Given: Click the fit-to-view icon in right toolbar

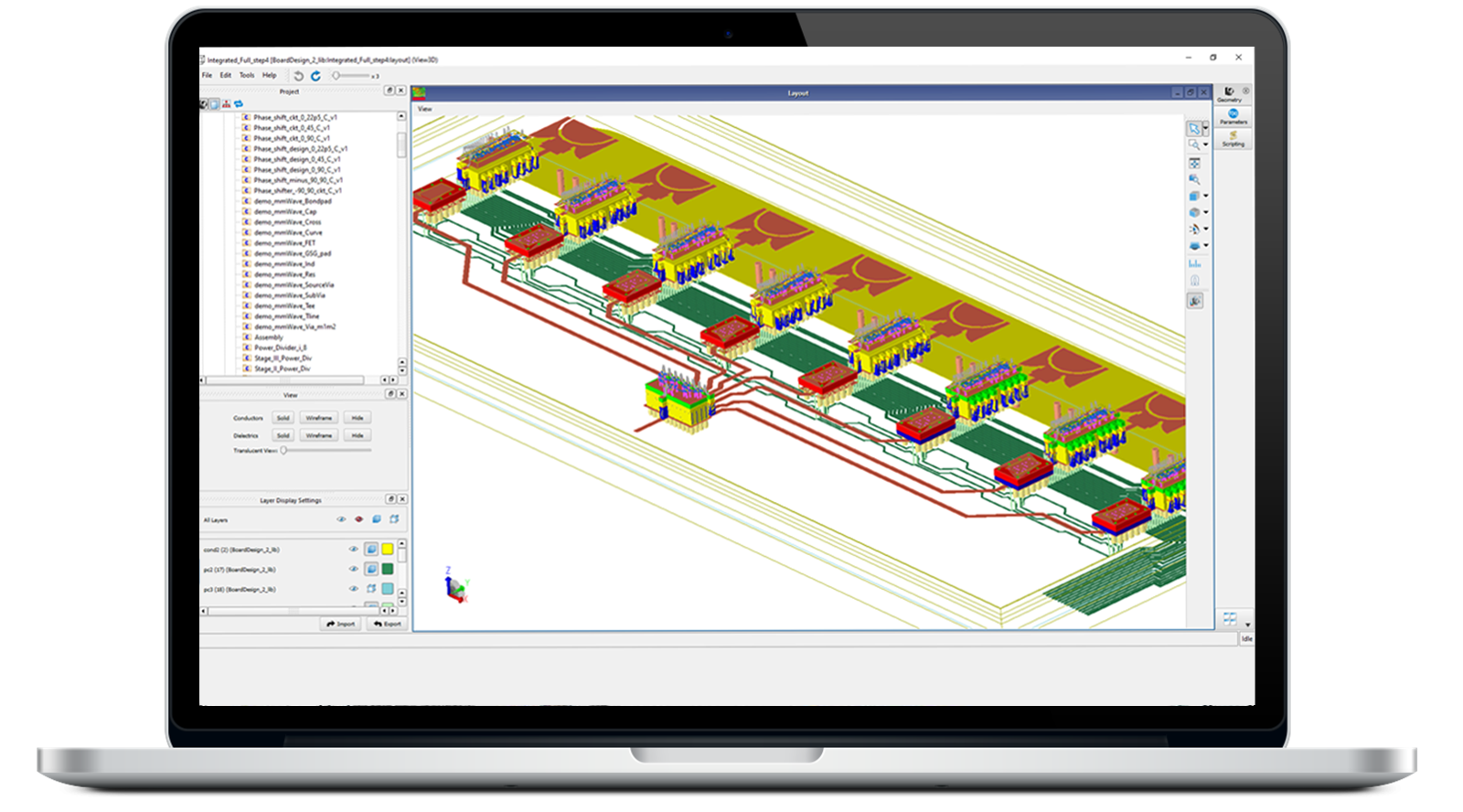Looking at the screenshot, I should [1194, 163].
